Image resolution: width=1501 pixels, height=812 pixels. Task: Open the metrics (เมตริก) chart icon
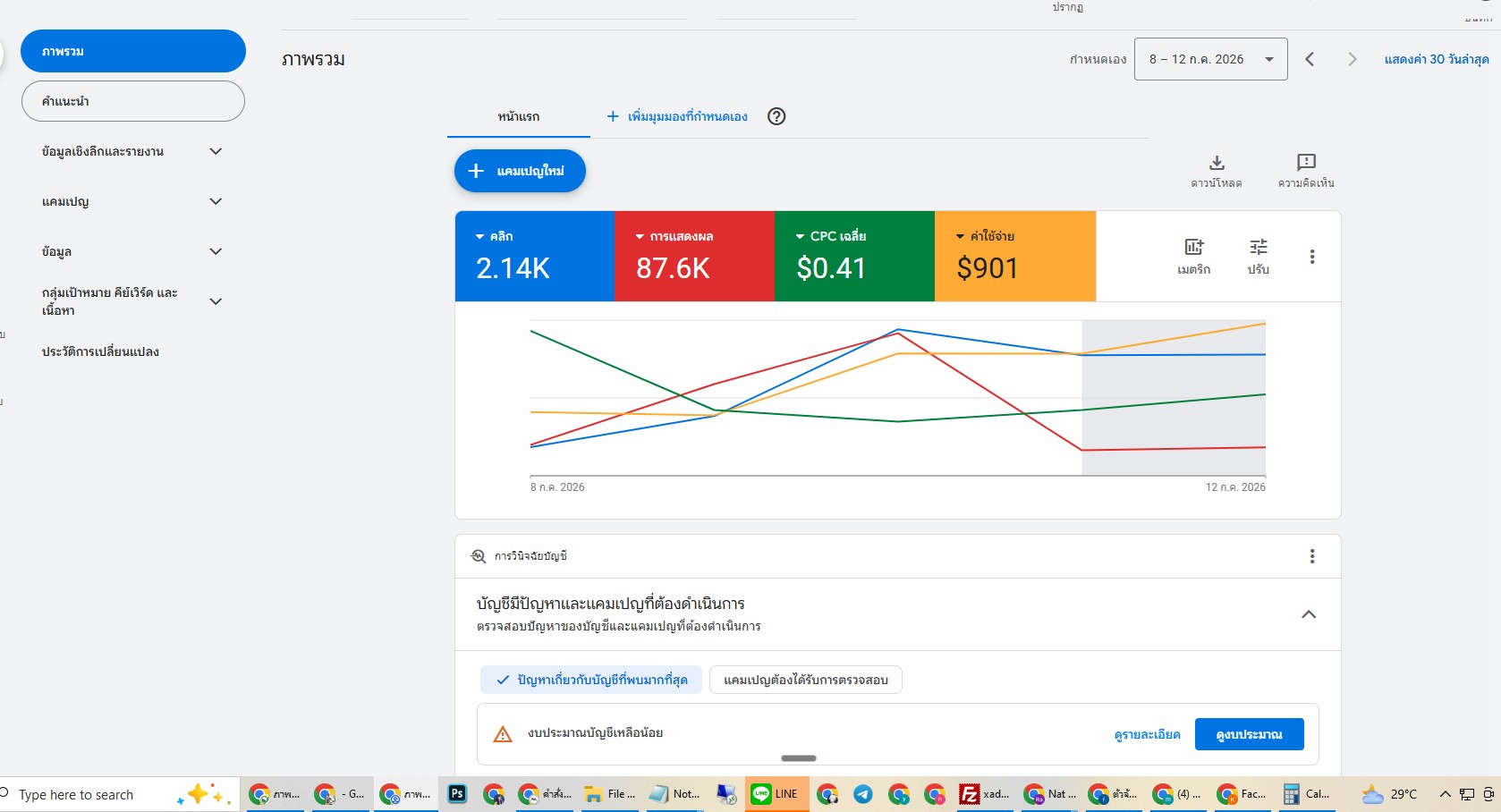coord(1194,247)
